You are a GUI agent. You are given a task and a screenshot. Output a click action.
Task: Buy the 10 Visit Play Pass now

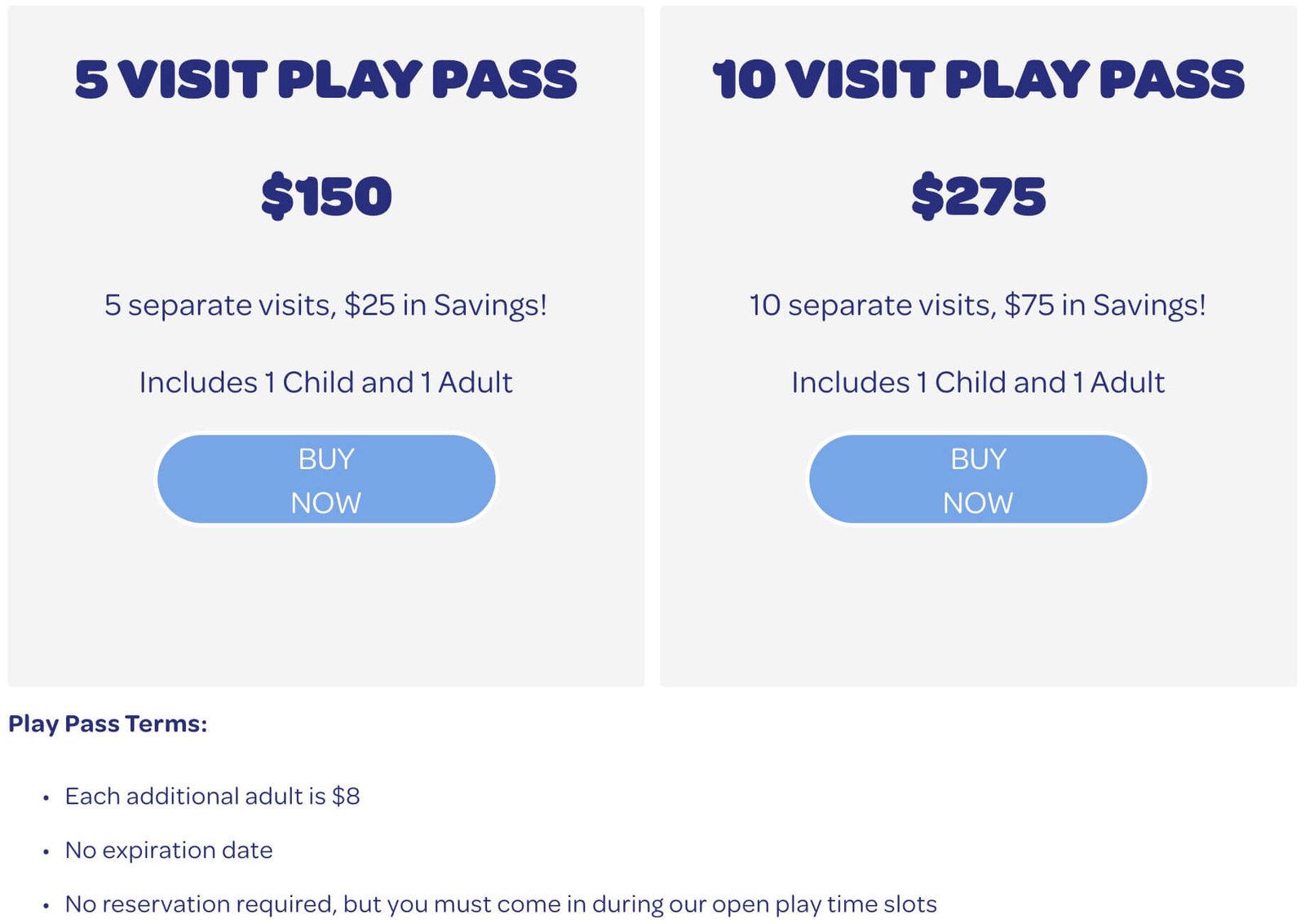(978, 479)
